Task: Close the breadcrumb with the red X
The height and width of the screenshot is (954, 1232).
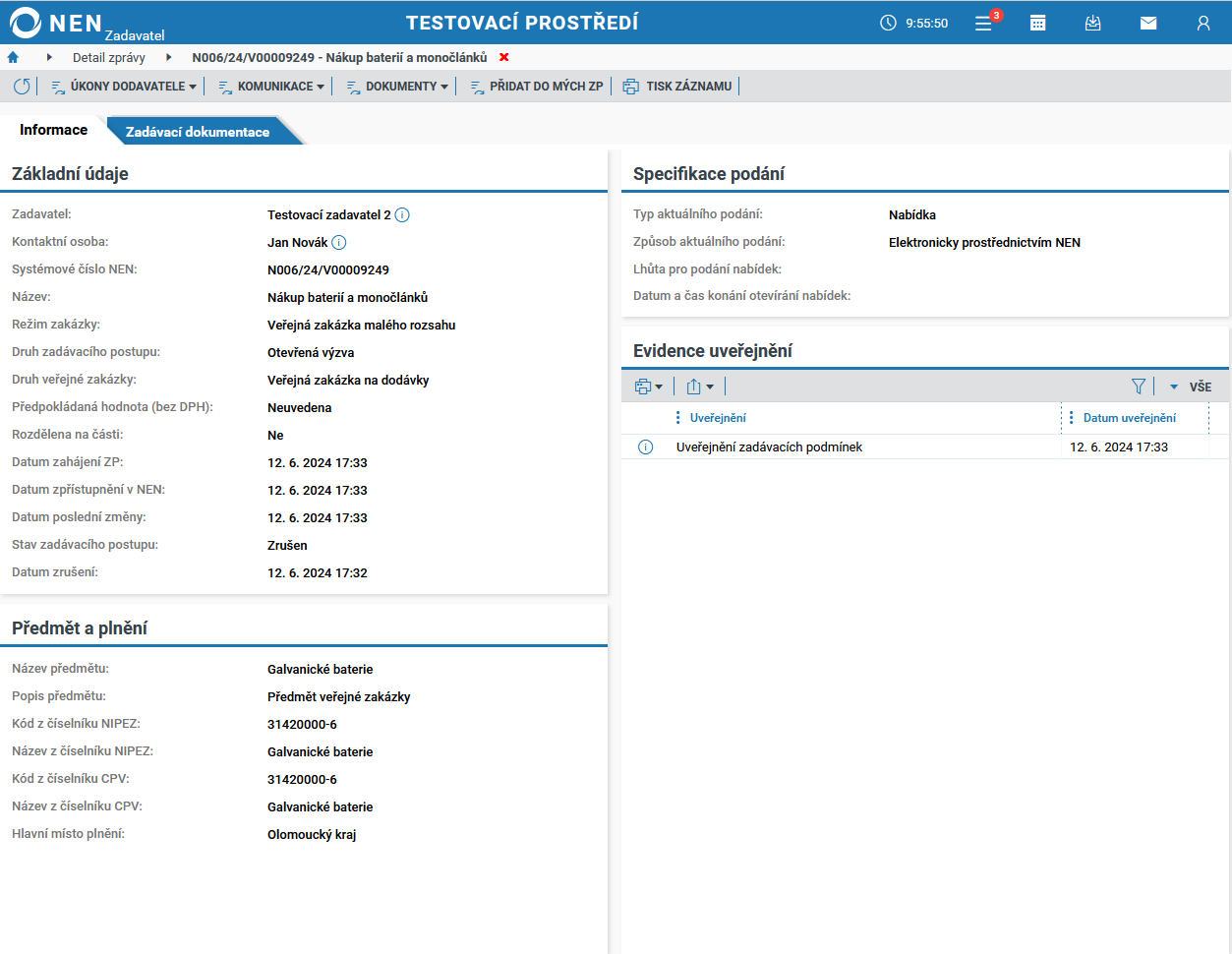Action: [504, 58]
